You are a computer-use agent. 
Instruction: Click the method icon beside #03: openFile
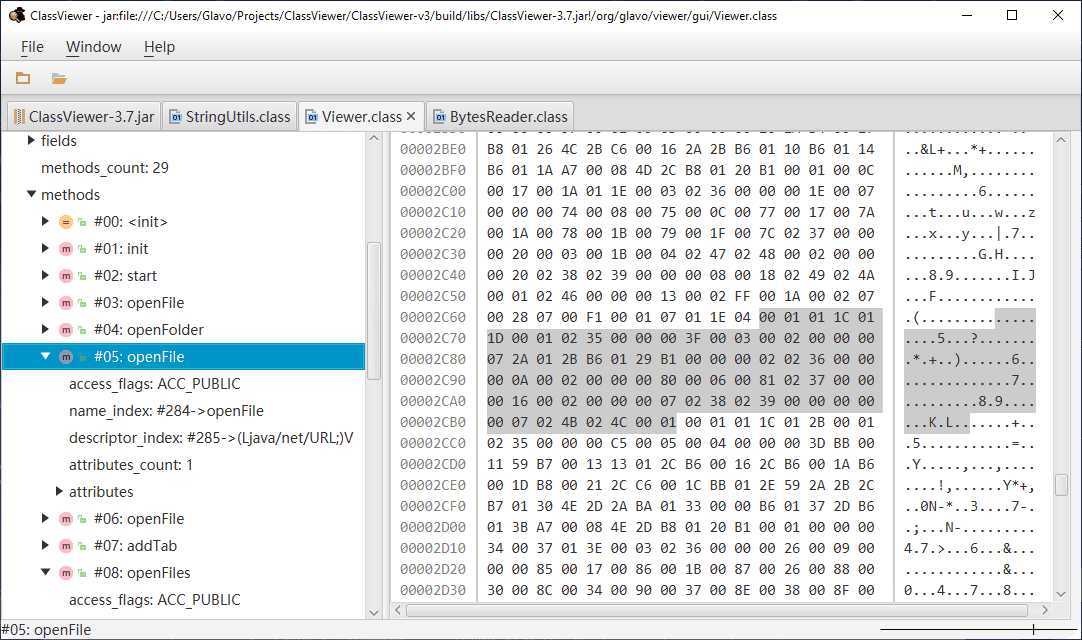click(x=66, y=302)
